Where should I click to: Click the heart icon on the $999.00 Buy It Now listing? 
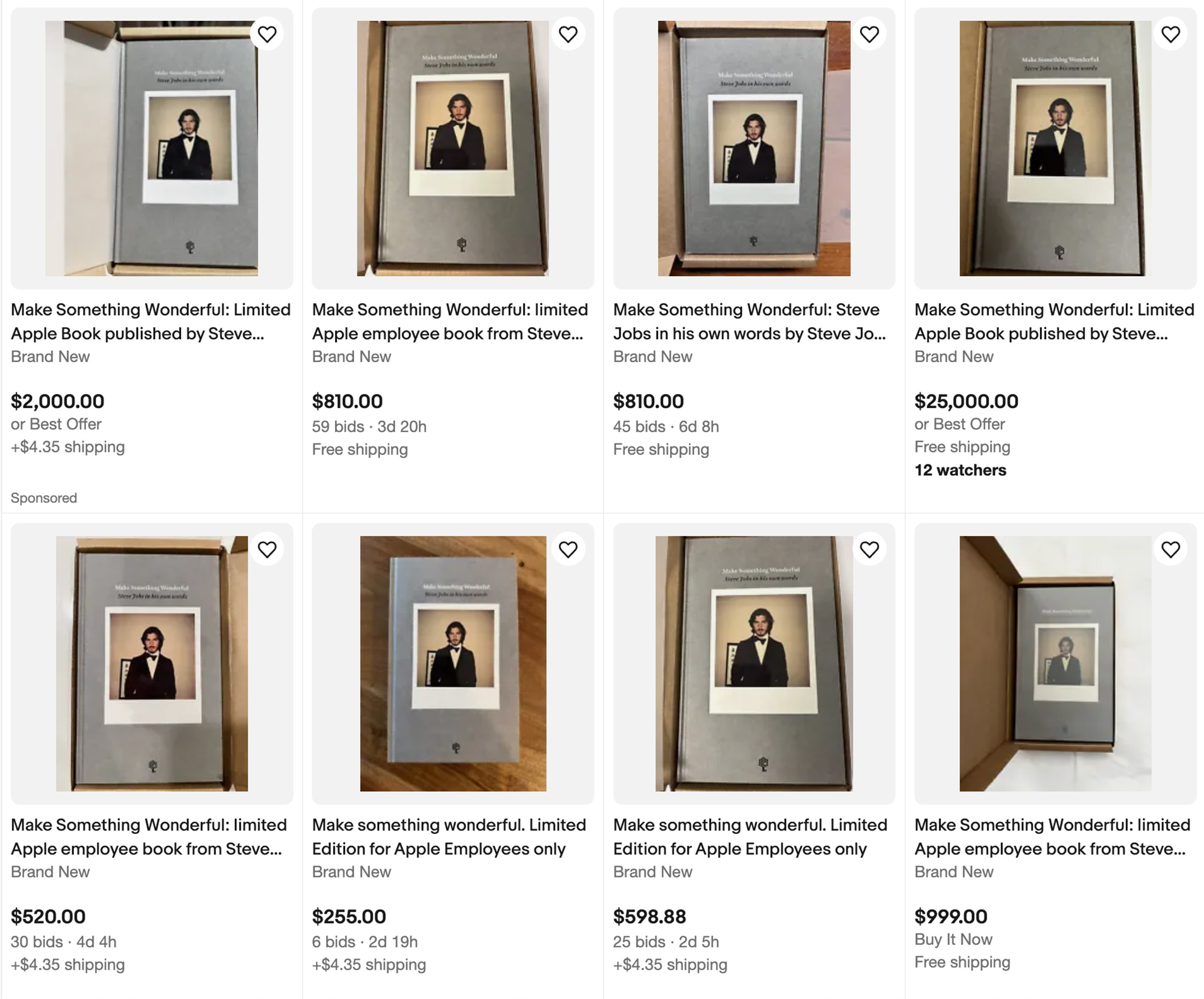pyautogui.click(x=1170, y=549)
